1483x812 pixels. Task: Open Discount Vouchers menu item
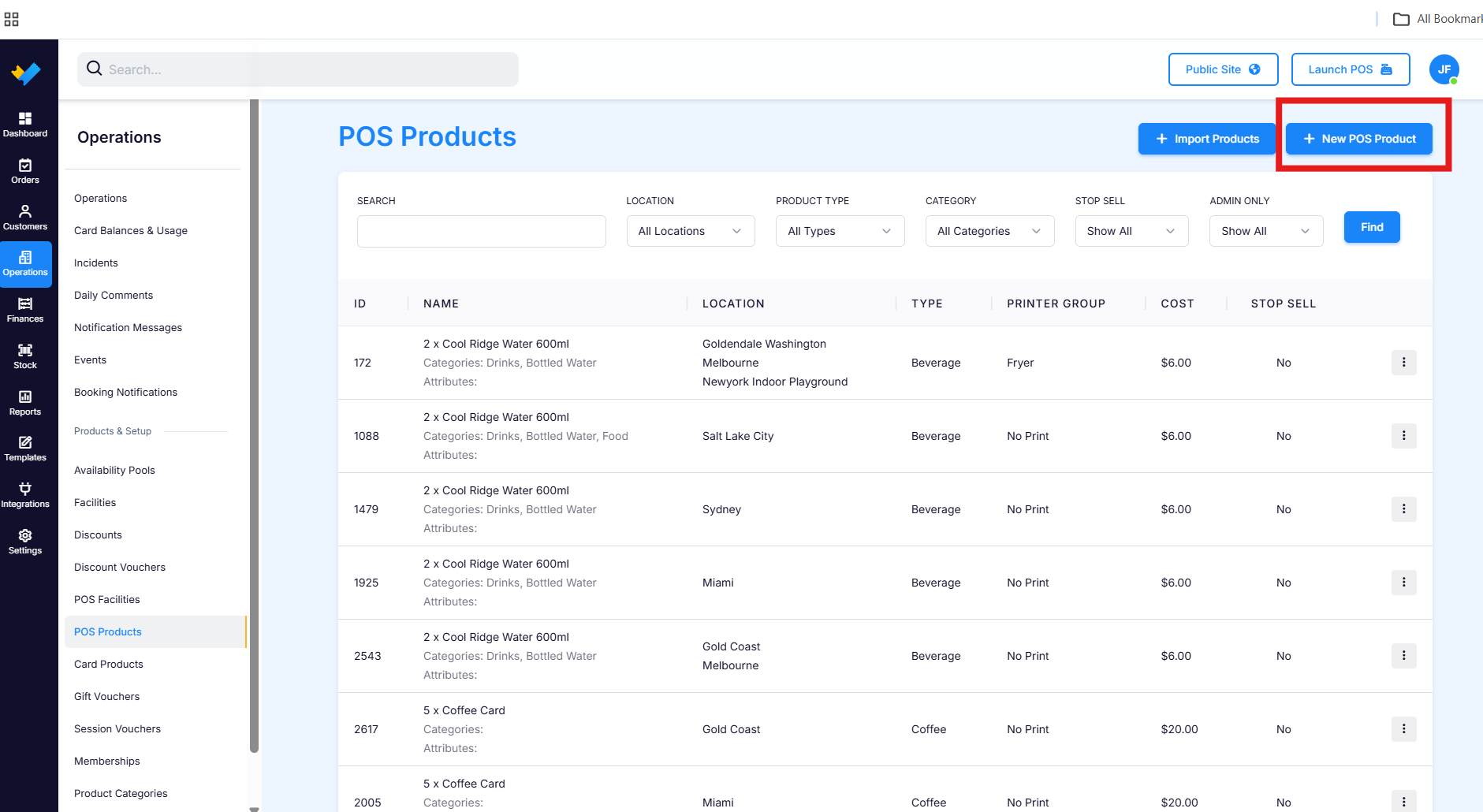click(x=120, y=567)
